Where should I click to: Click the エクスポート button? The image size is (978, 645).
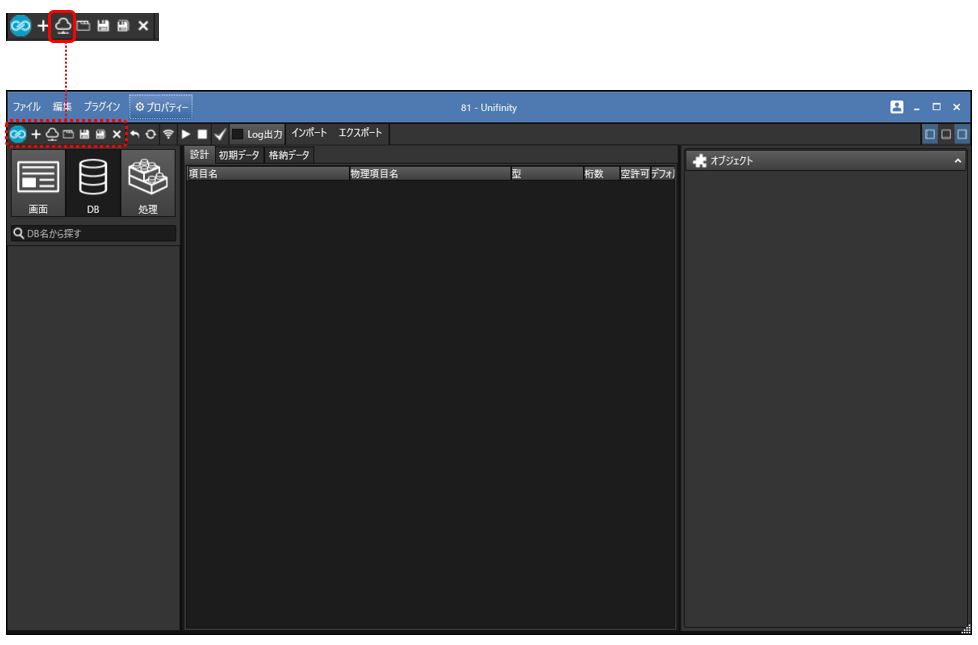tap(361, 133)
